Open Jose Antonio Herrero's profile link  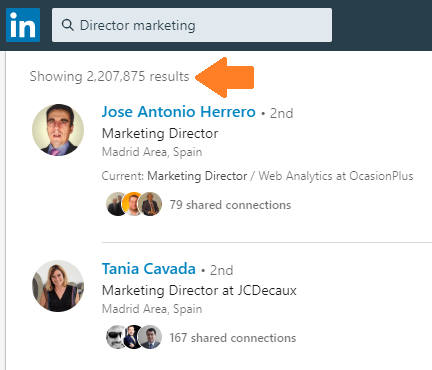tap(178, 112)
